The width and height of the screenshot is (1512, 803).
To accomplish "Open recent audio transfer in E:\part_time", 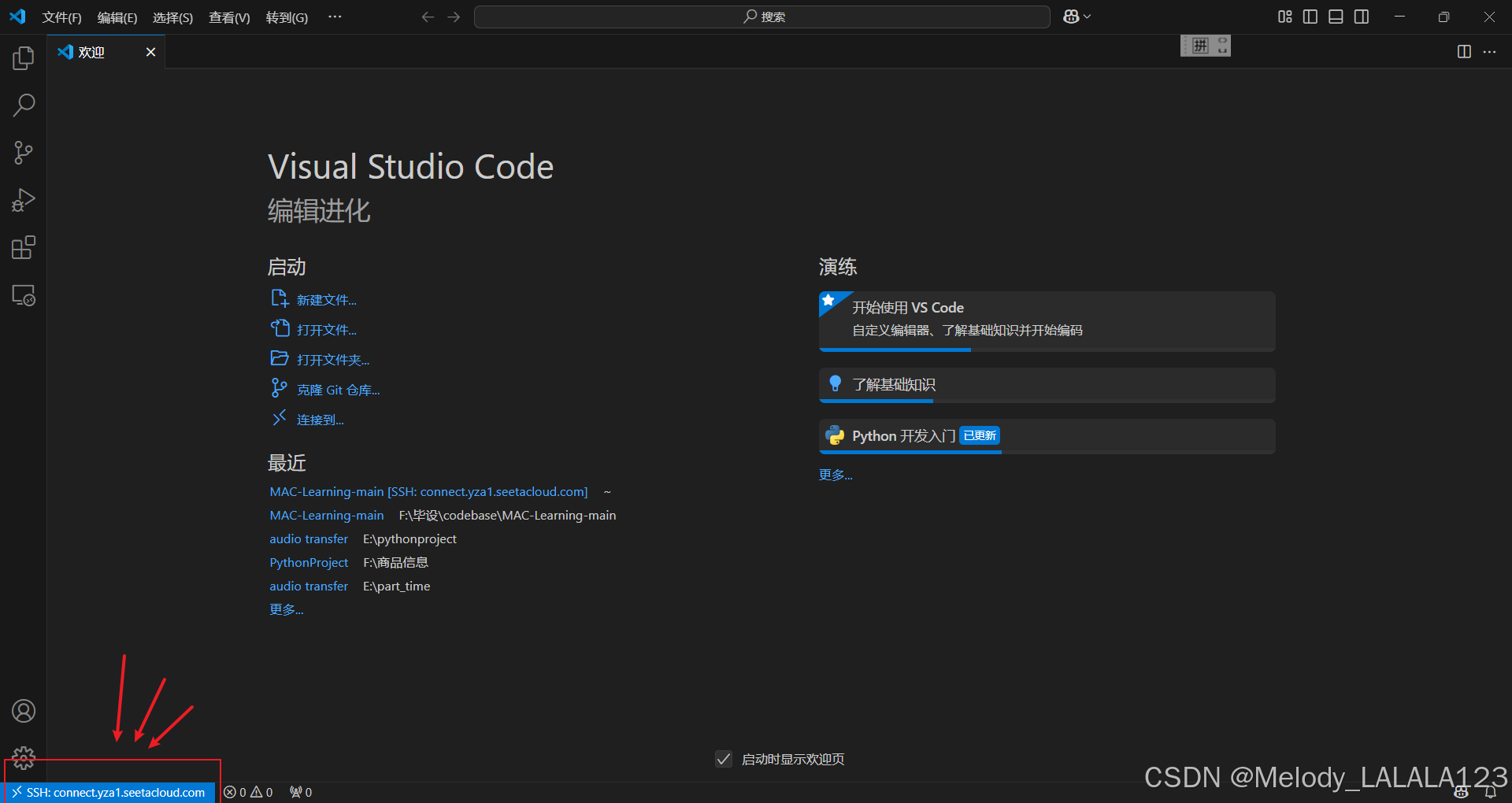I will coord(309,586).
